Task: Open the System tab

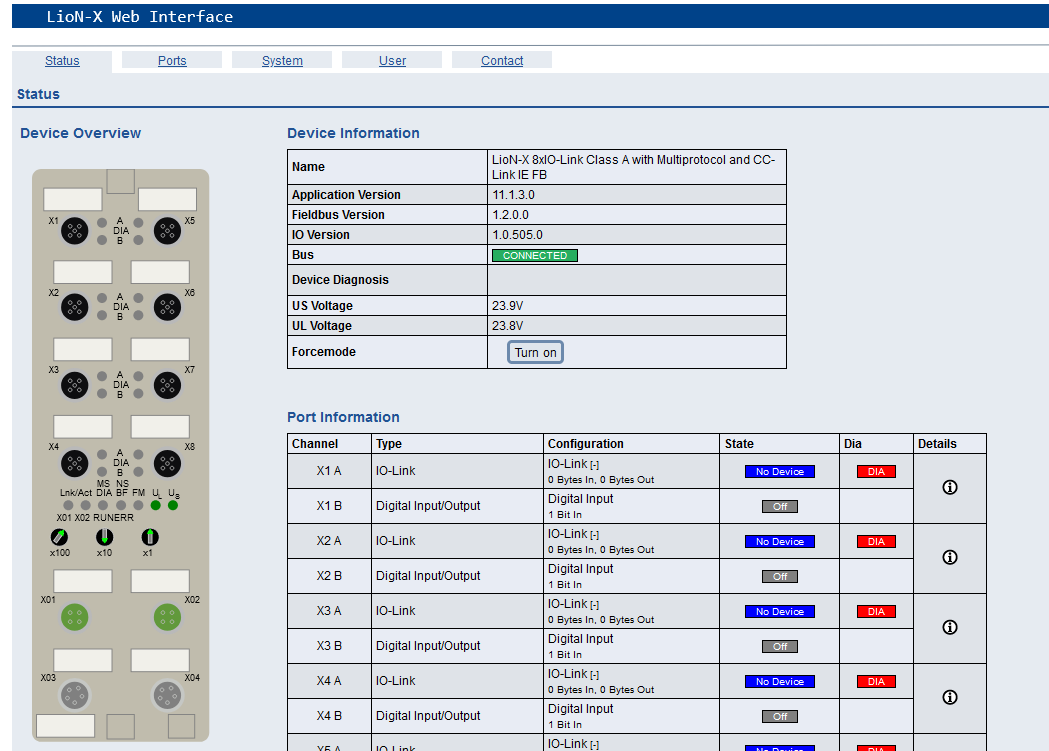Action: pyautogui.click(x=282, y=61)
